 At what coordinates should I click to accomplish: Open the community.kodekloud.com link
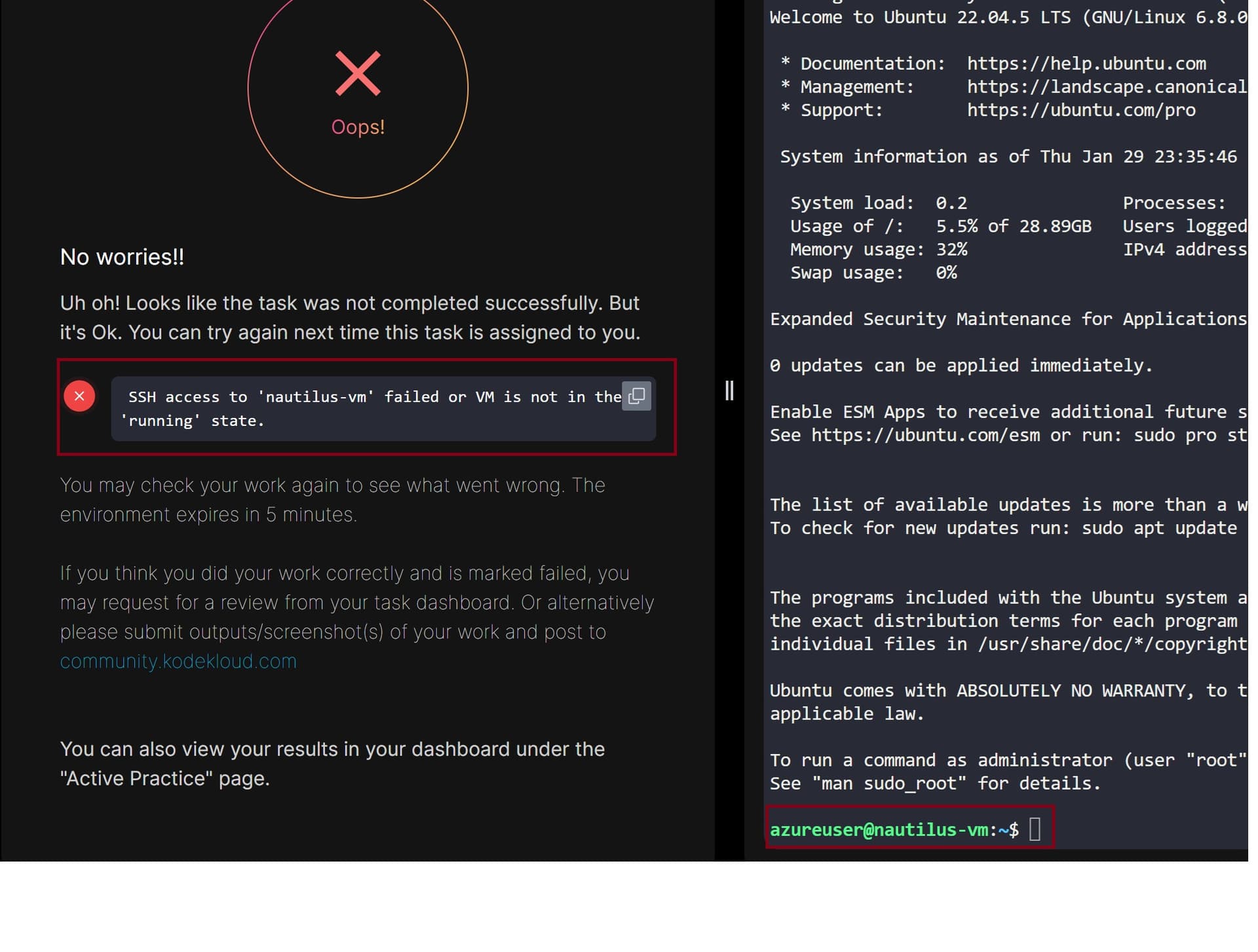178,662
